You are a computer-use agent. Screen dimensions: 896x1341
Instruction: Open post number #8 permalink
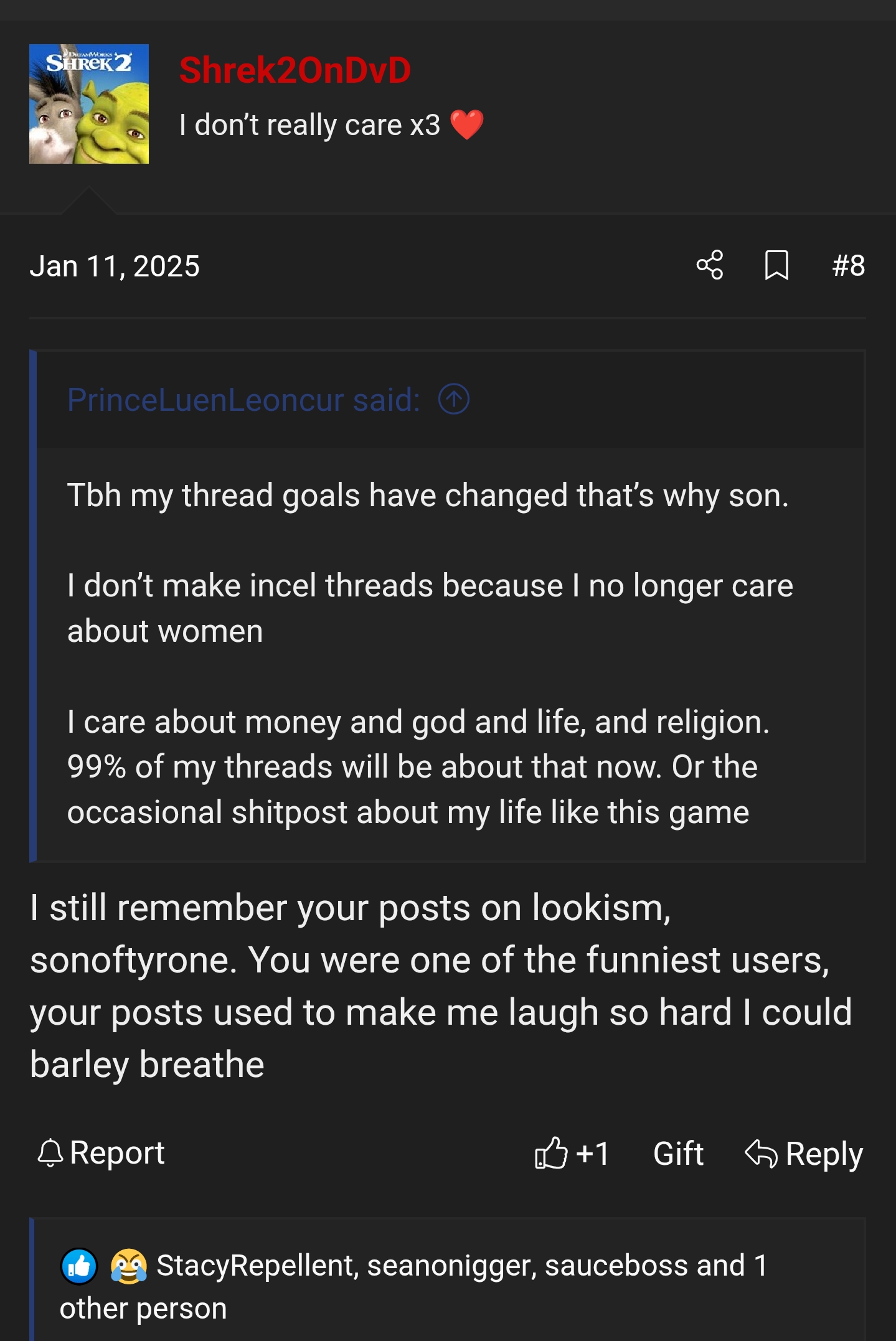pos(848,266)
